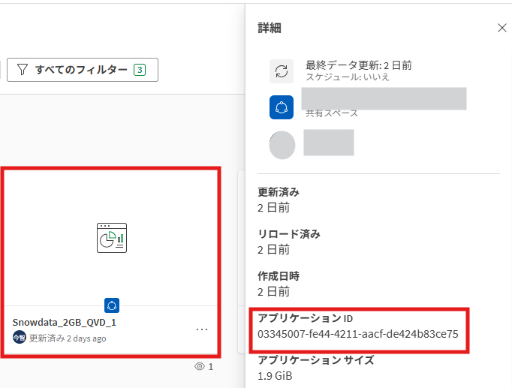Click the スケジュール: いいえ text
The height and width of the screenshot is (388, 512).
347,77
